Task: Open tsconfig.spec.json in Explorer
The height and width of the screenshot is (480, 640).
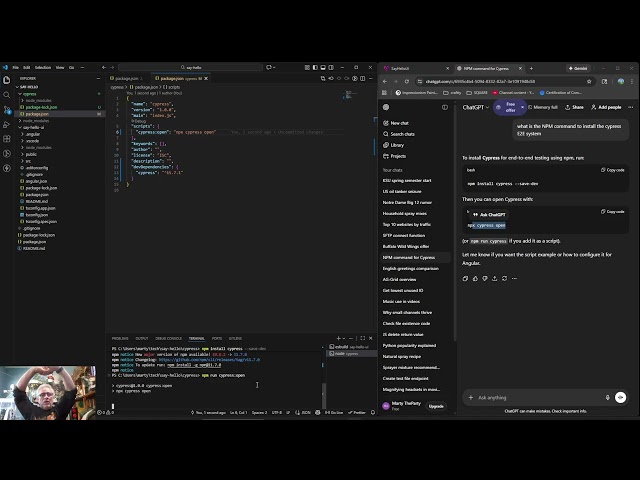Action: pyautogui.click(x=41, y=222)
